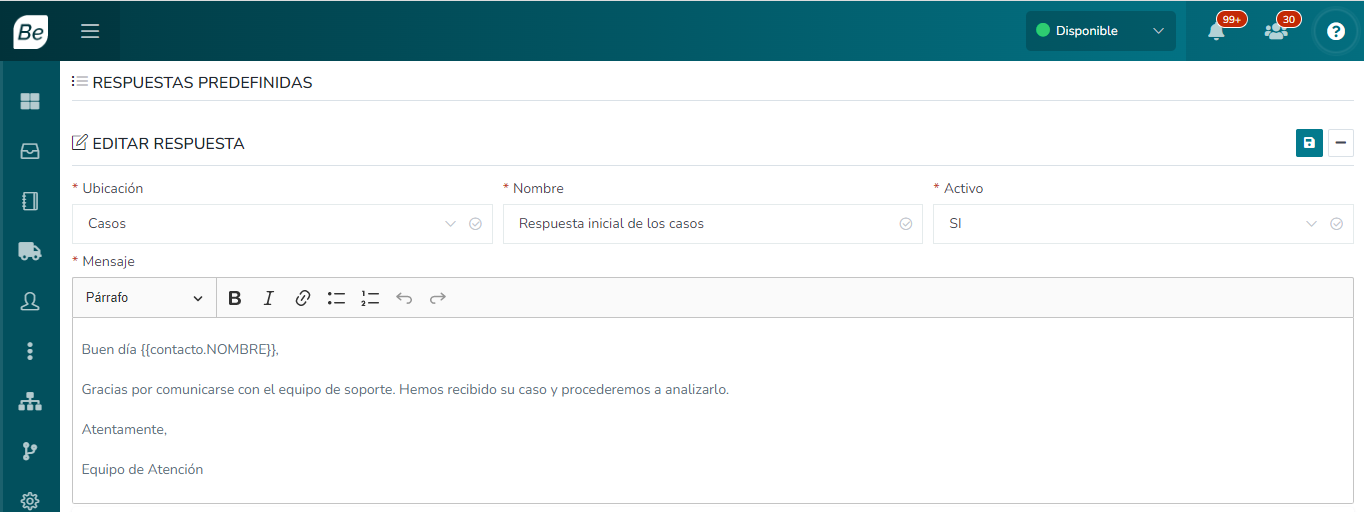Toggle the hamburger sidebar menu
This screenshot has width=1364, height=512.
coord(90,31)
